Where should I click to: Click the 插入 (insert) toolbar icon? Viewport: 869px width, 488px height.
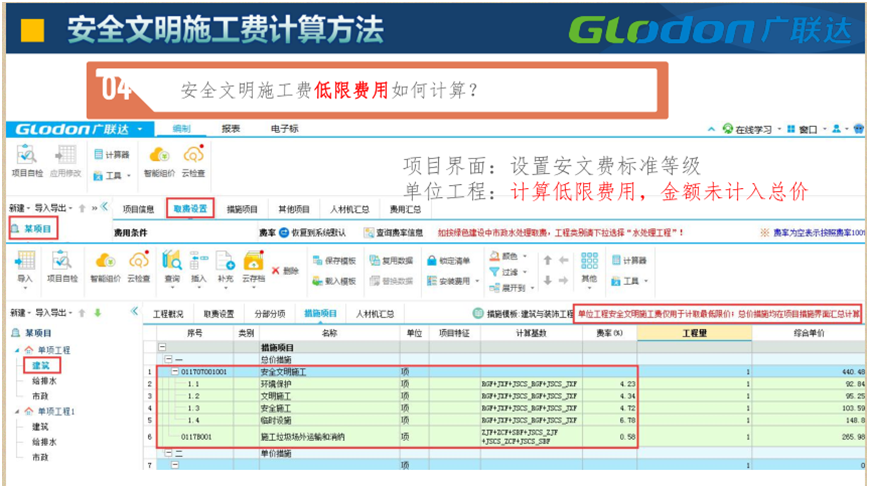point(198,262)
